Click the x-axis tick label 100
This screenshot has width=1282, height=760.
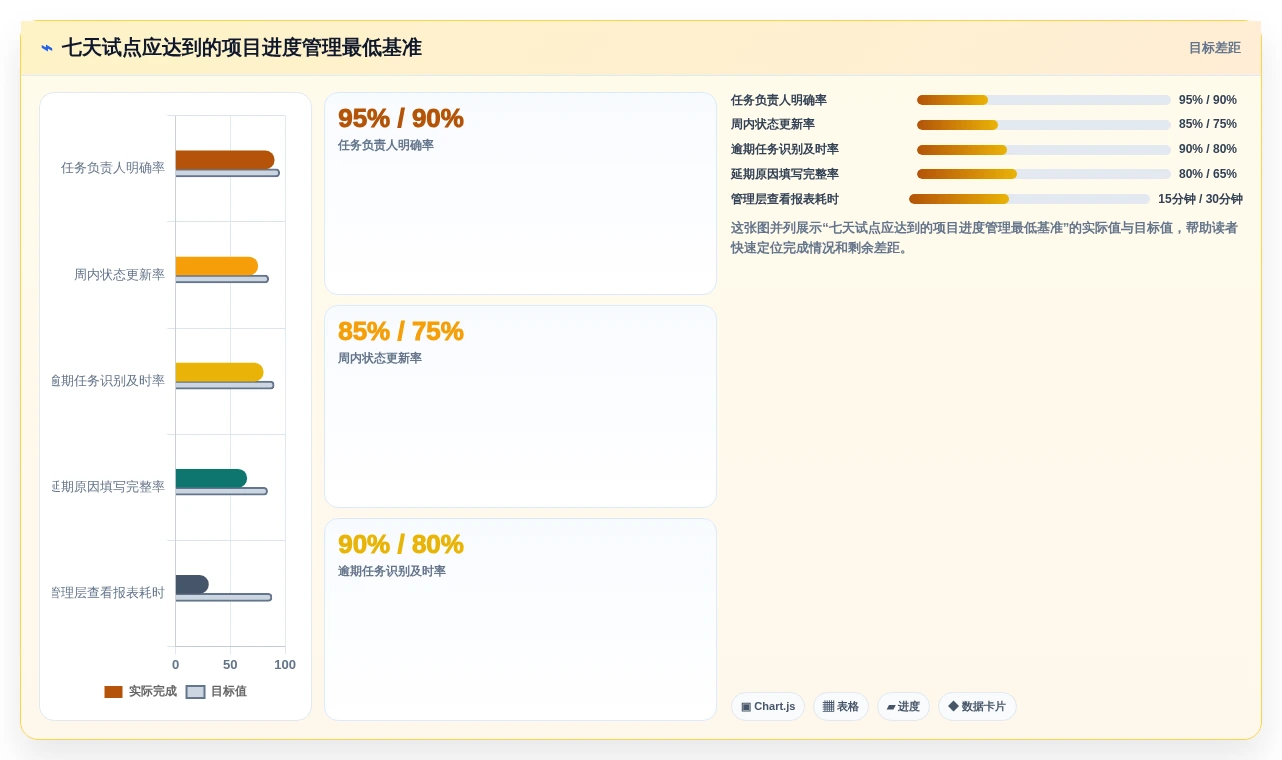(285, 665)
